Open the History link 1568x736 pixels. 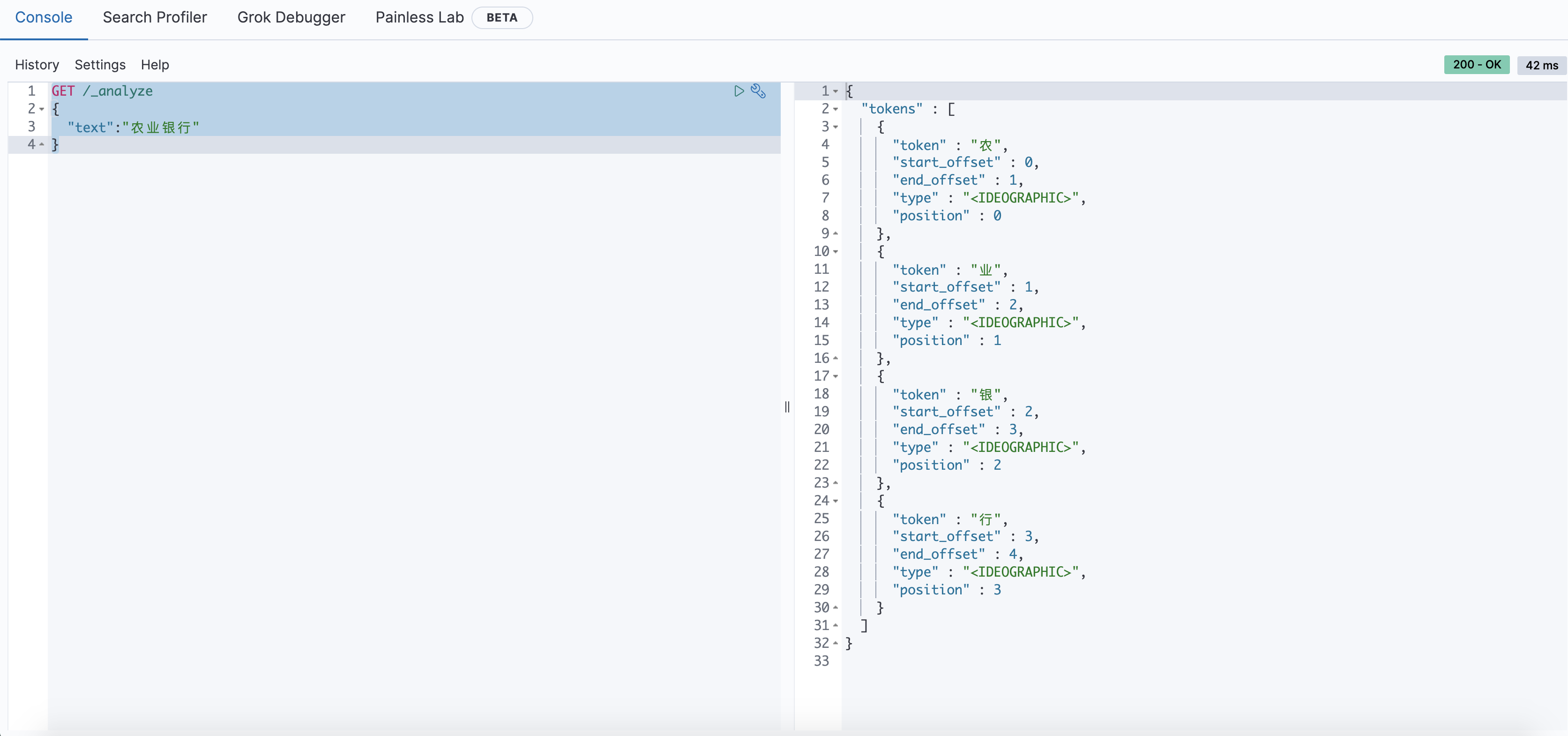click(37, 65)
